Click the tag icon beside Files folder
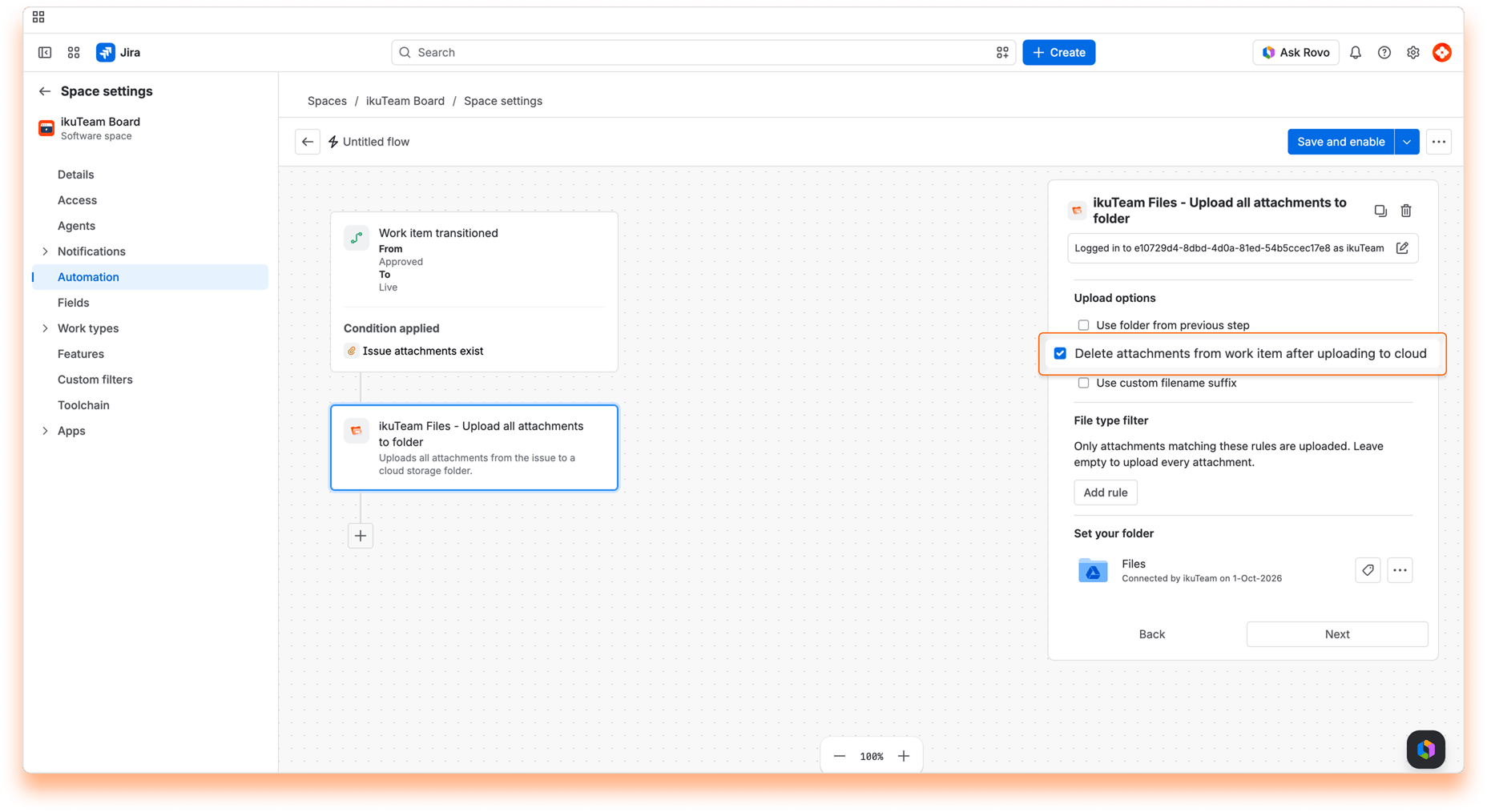This screenshot has height=812, width=1487. click(x=1368, y=570)
